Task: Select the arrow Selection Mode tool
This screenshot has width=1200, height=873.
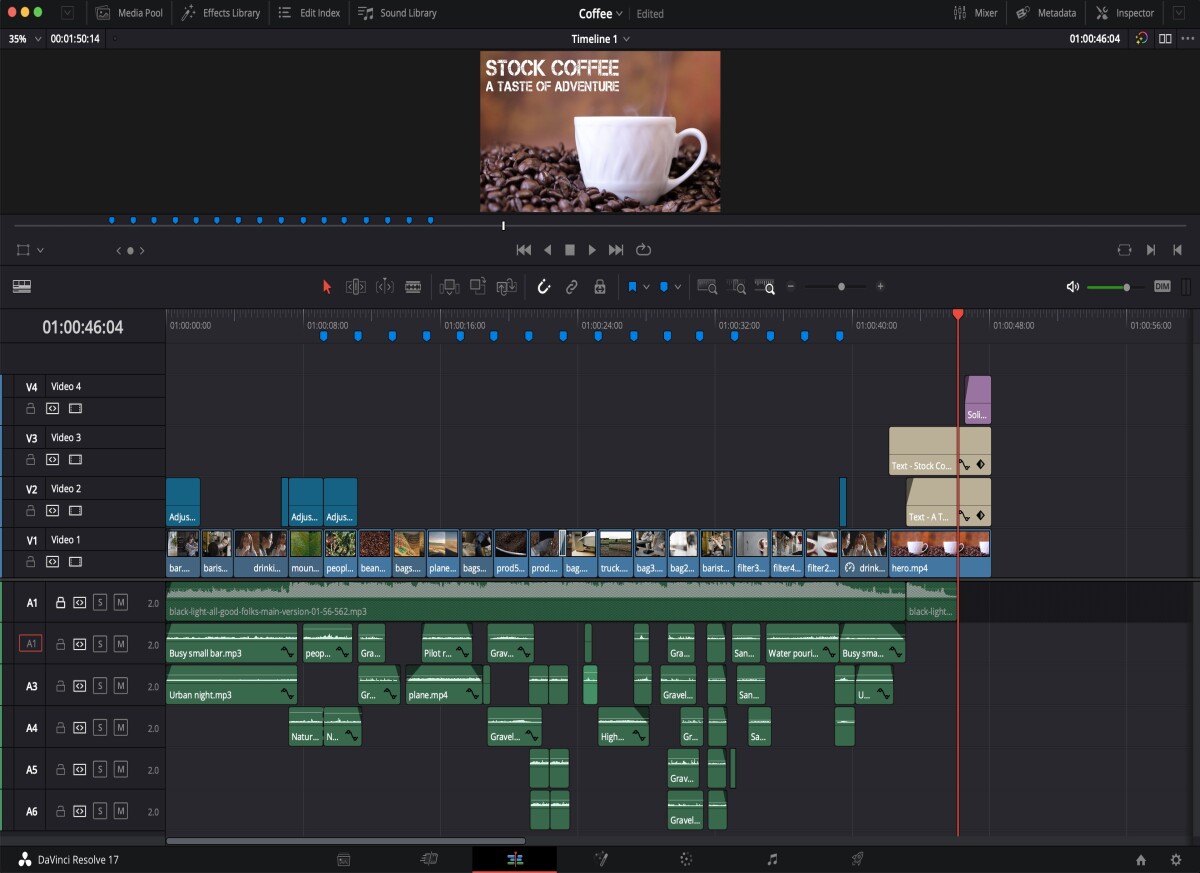Action: click(326, 287)
